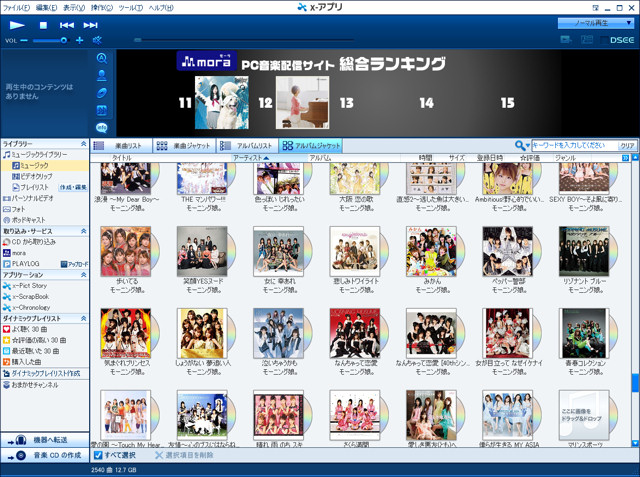The width and height of the screenshot is (640, 477).
Task: Open the ヘルプ menu
Action: (161, 7)
